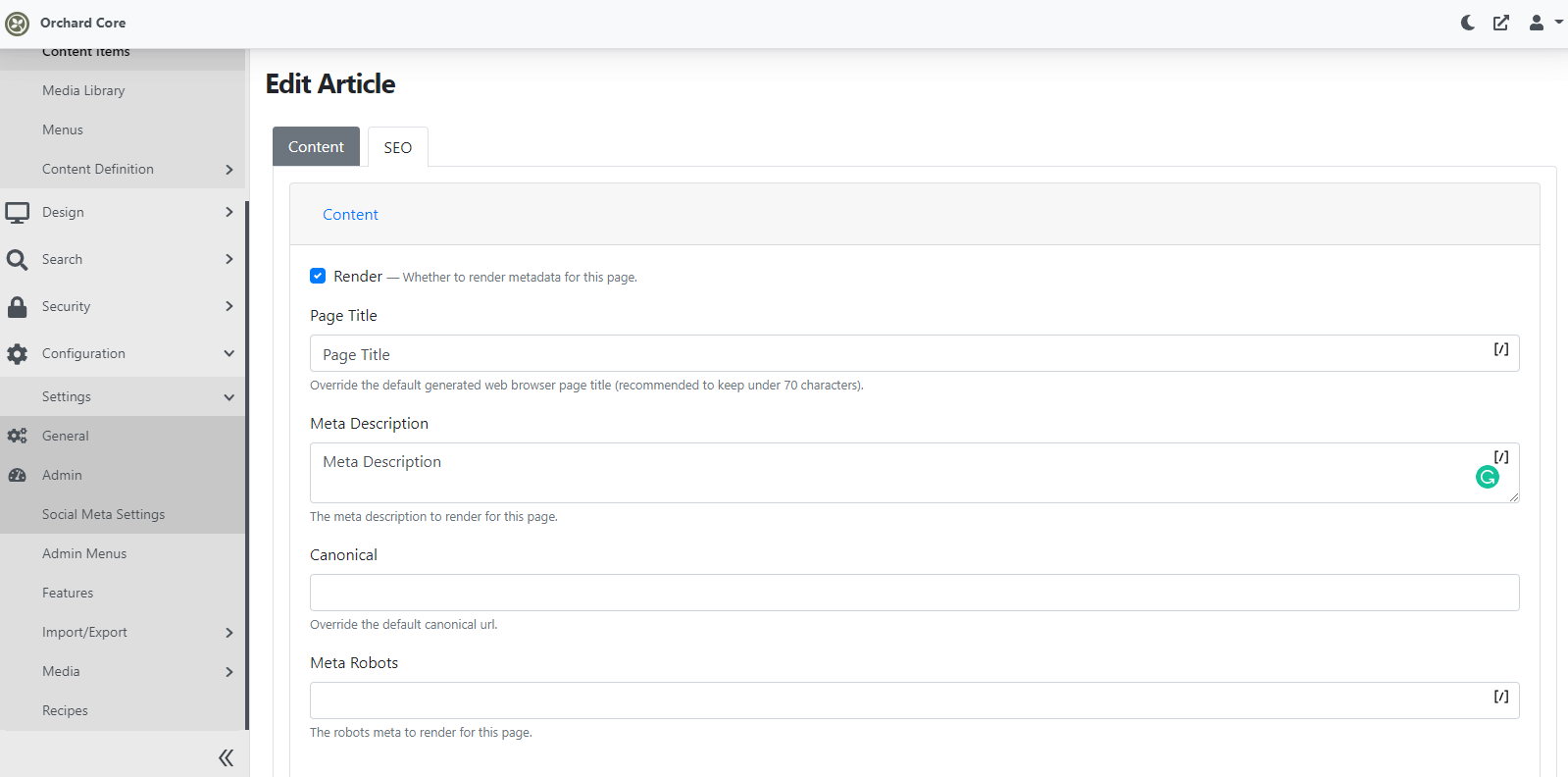Image resolution: width=1568 pixels, height=777 pixels.
Task: Switch to the SEO tab
Action: point(398,147)
